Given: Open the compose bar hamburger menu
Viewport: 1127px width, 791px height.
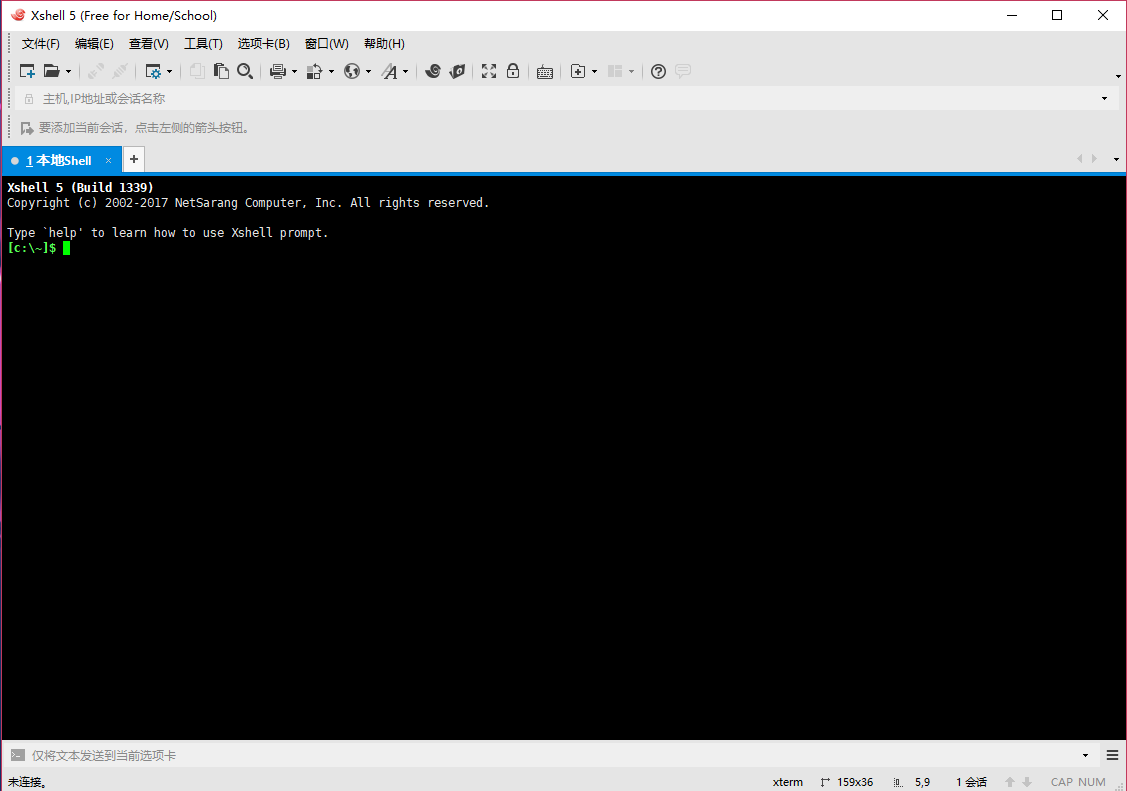Looking at the screenshot, I should click(x=1113, y=755).
